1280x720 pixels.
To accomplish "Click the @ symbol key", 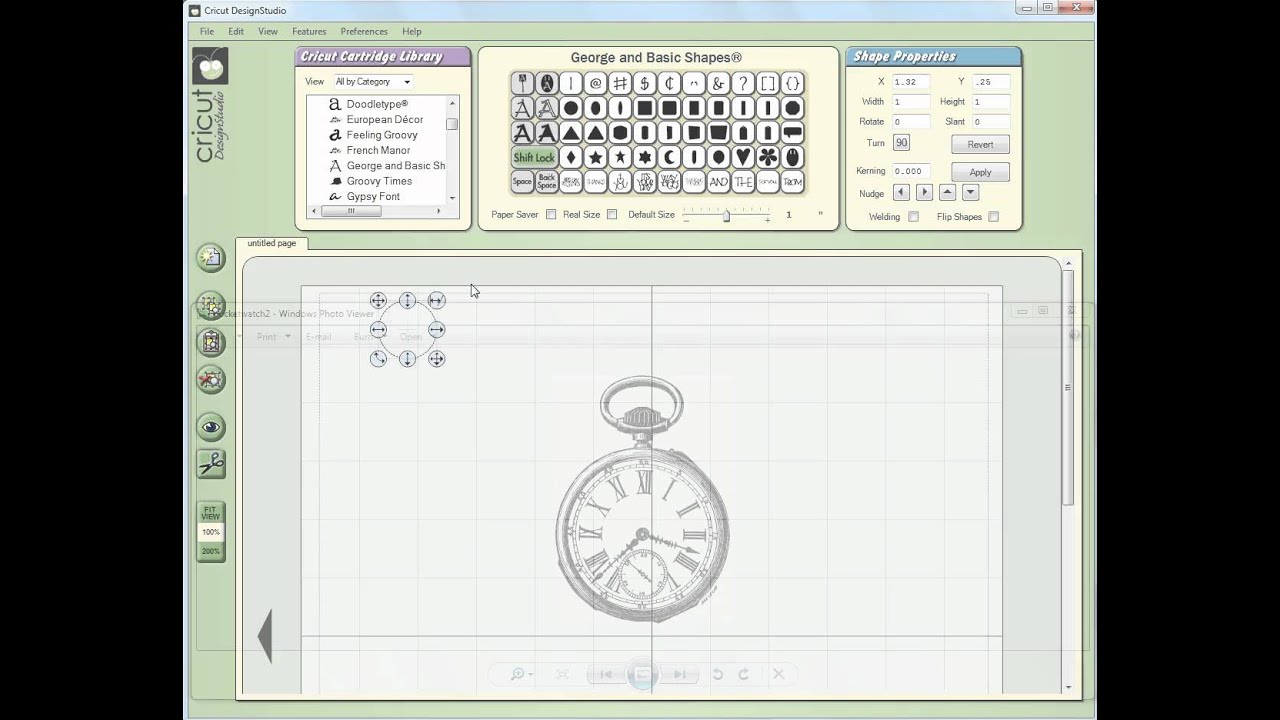I will 596,83.
